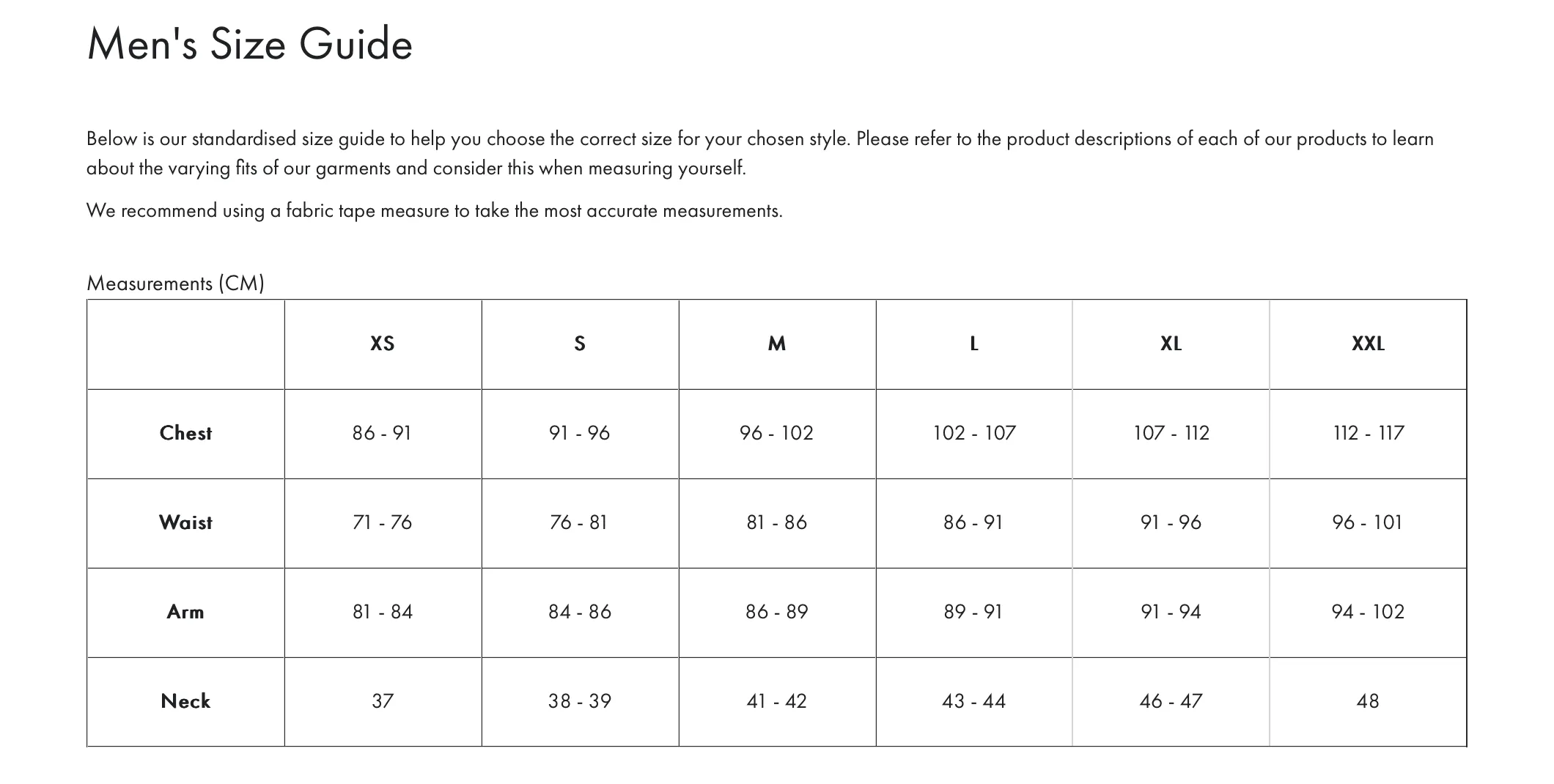Select the M size column header

tap(777, 344)
